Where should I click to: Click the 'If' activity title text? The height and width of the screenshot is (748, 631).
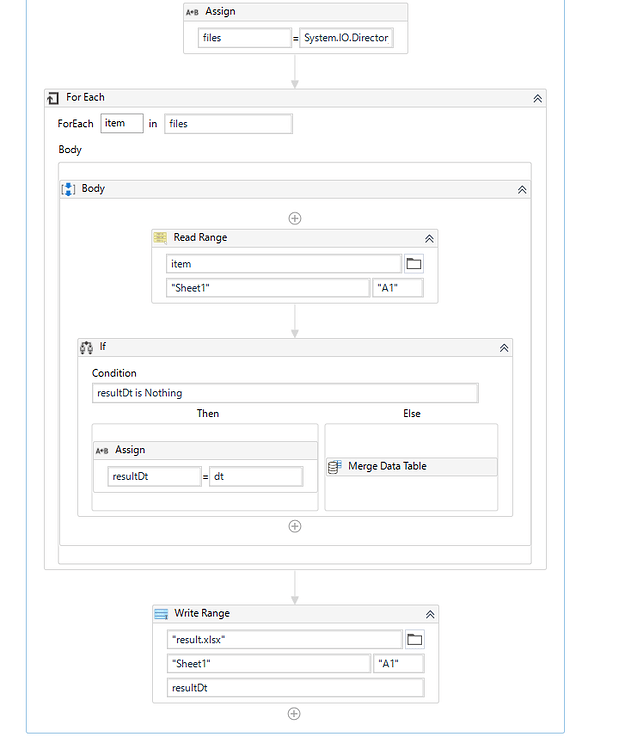(x=103, y=346)
